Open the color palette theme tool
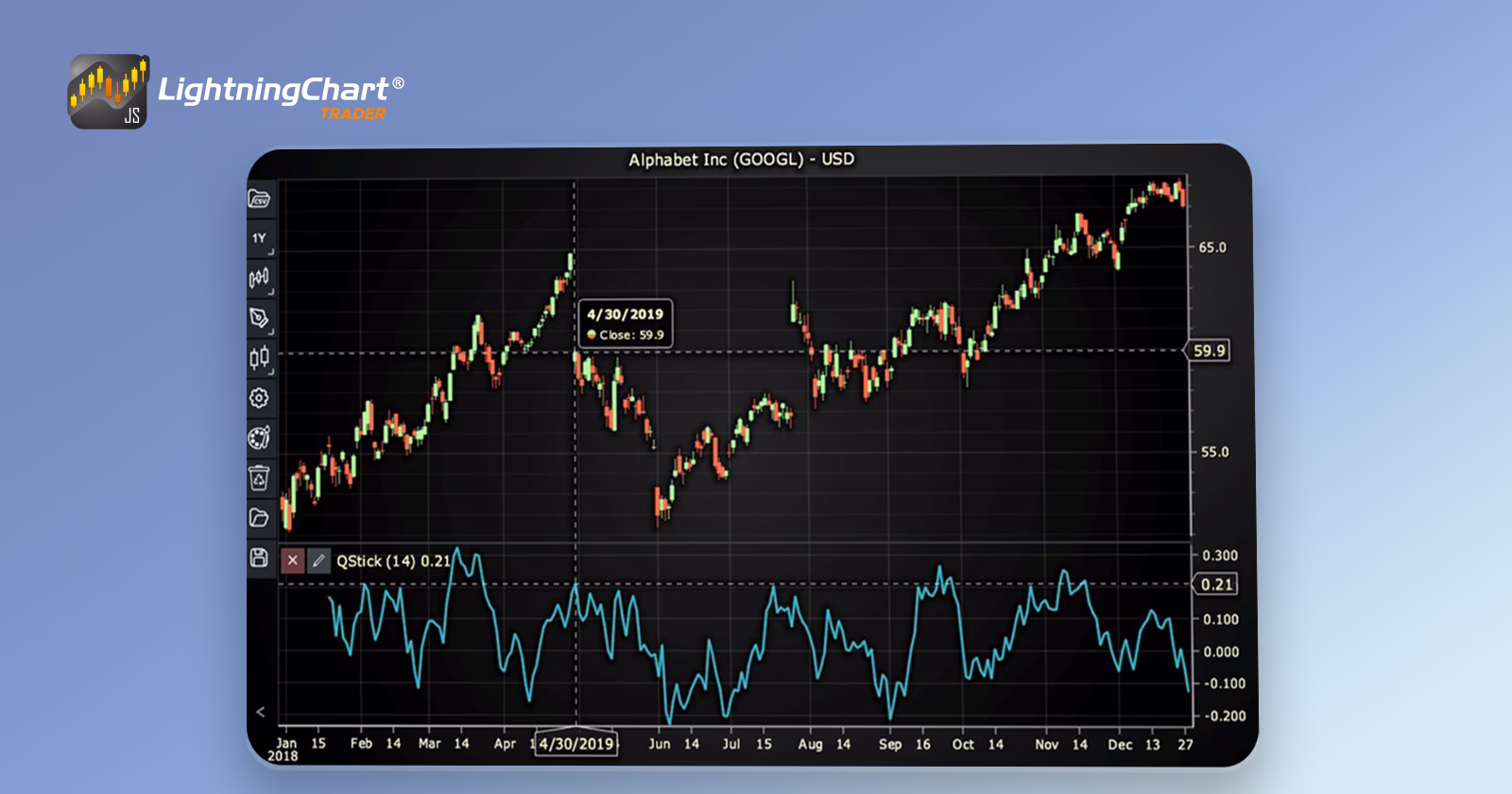The image size is (1512, 794). [x=259, y=438]
